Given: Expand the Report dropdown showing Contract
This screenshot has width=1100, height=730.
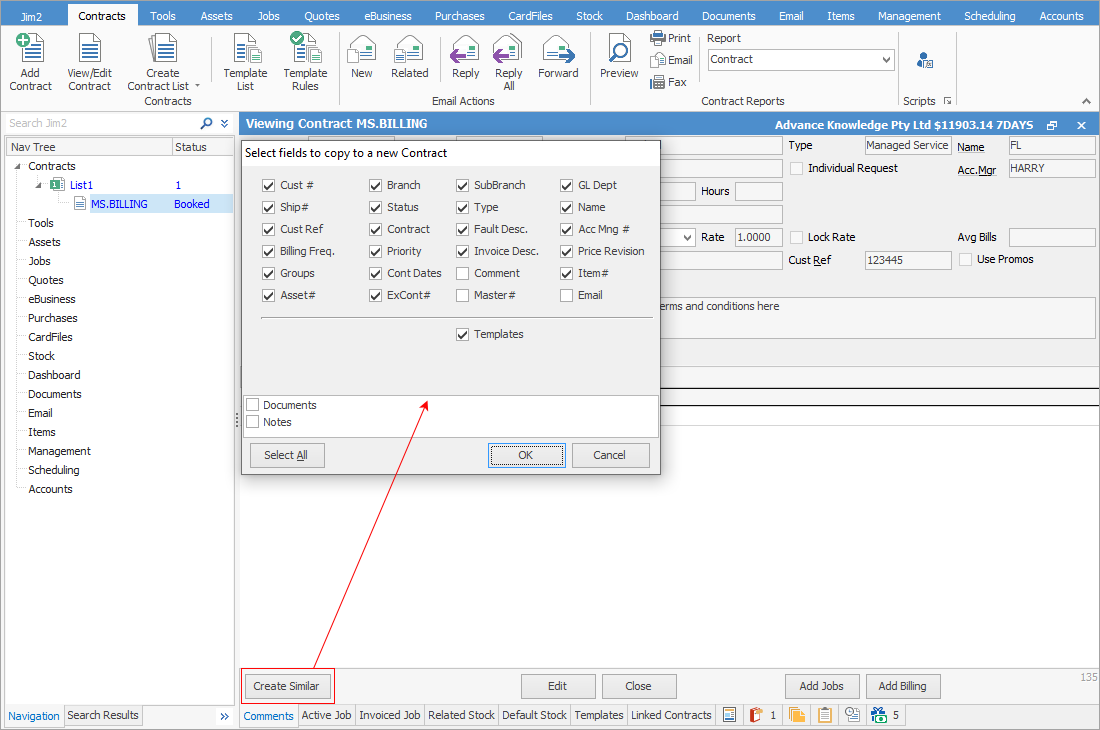Looking at the screenshot, I should tap(886, 60).
